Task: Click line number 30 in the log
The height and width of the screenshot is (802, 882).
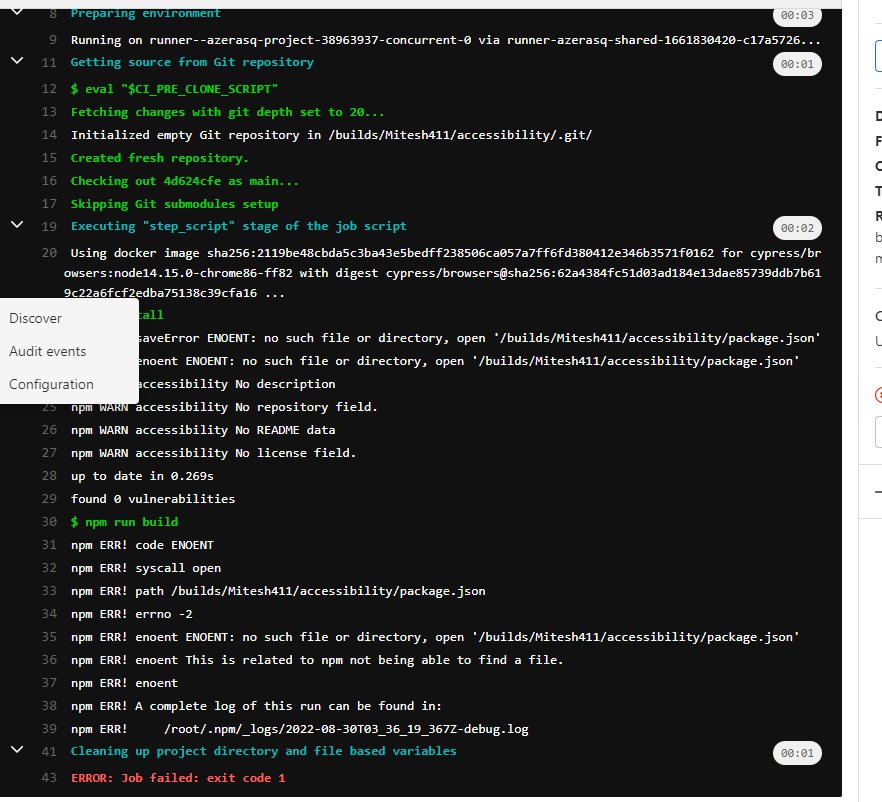Action: click(49, 522)
